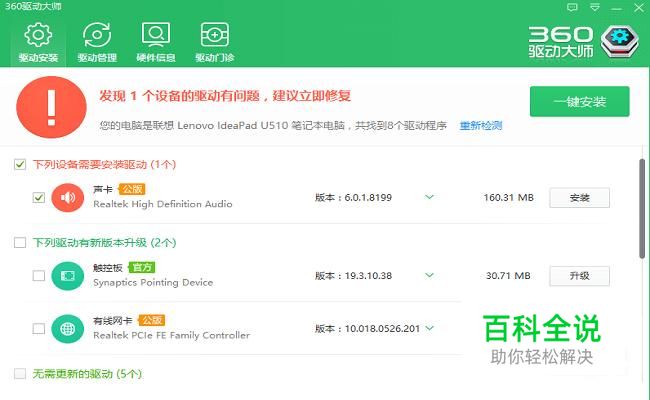Click the 无需更新的驱动 (5个) heading
650x400 pixels.
point(87,374)
